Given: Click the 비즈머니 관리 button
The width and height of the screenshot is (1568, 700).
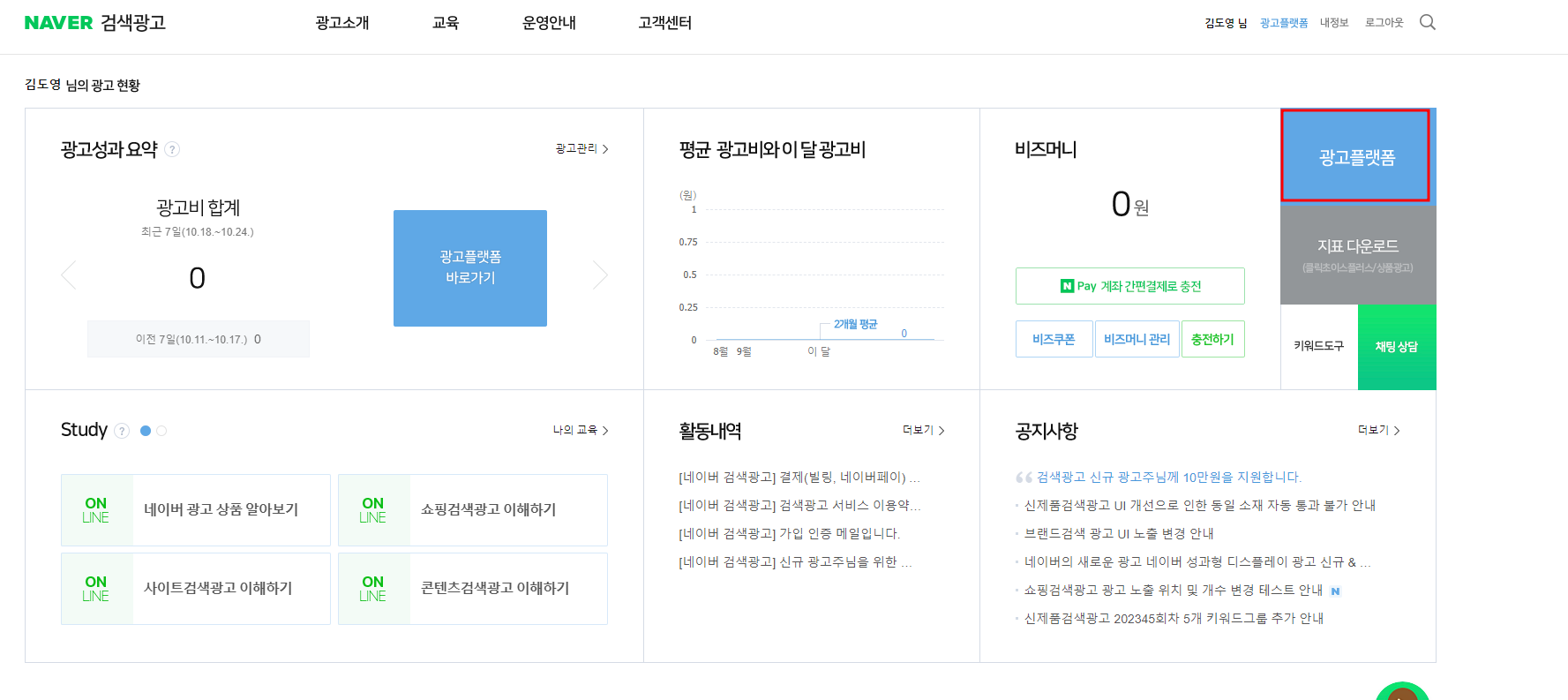Looking at the screenshot, I should (x=1137, y=339).
